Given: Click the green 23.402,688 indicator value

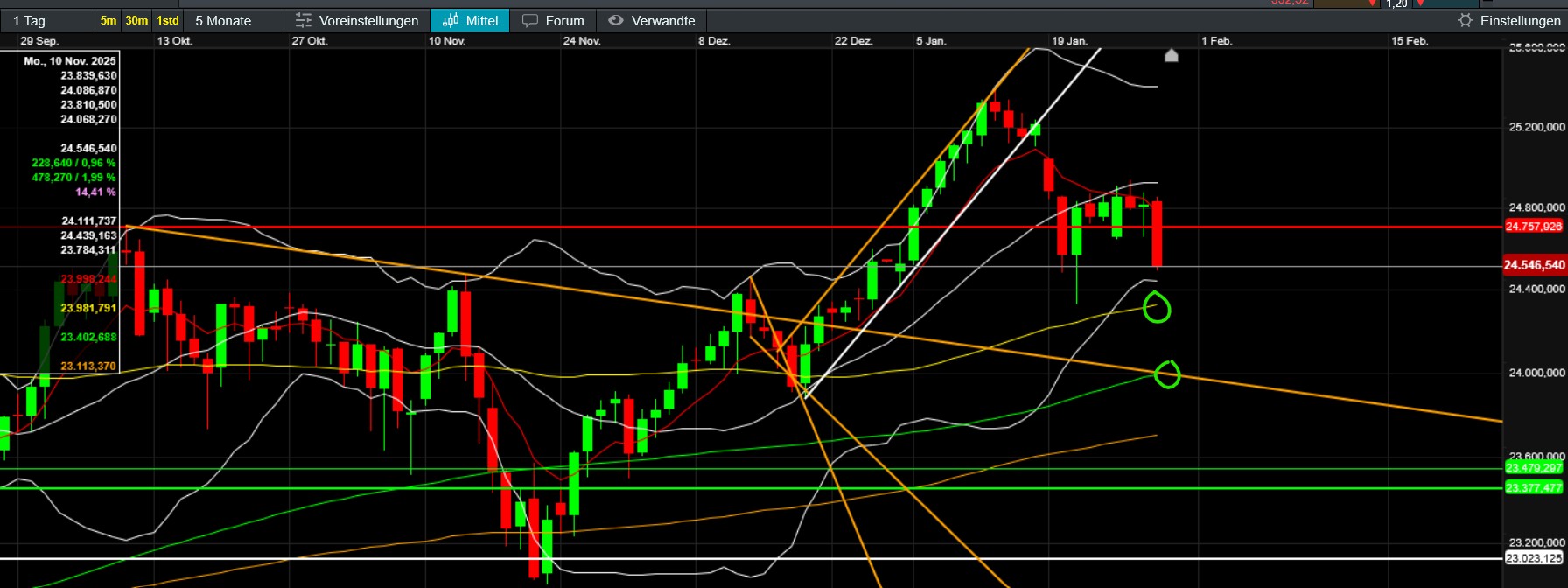Looking at the screenshot, I should coord(88,337).
